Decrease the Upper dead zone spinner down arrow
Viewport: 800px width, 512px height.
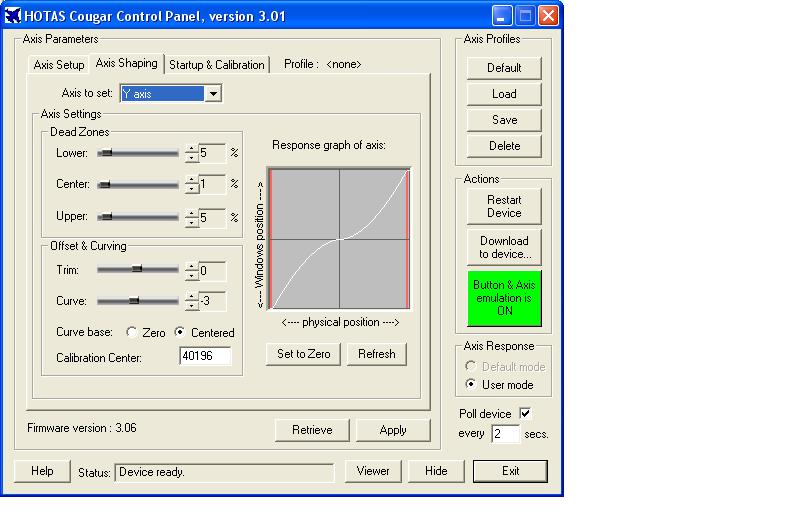[x=192, y=221]
